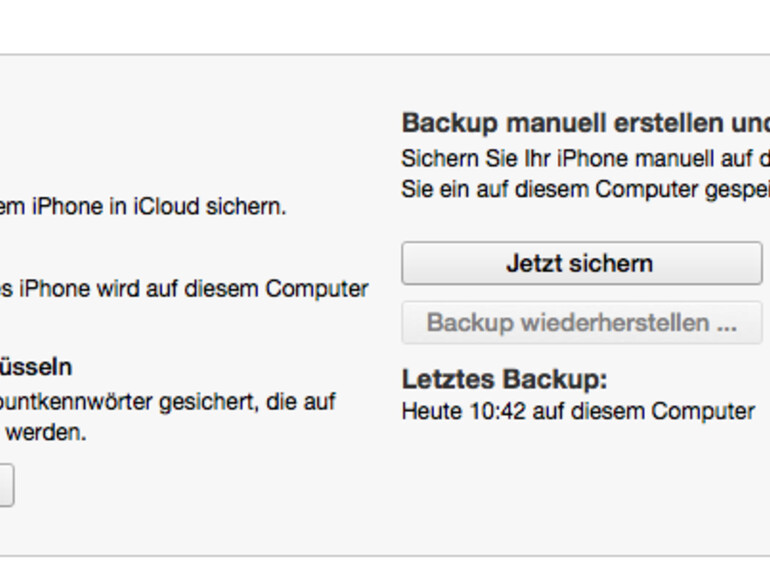Click the "ountkennwörter gesichert, die auf" description line

(x=167, y=402)
